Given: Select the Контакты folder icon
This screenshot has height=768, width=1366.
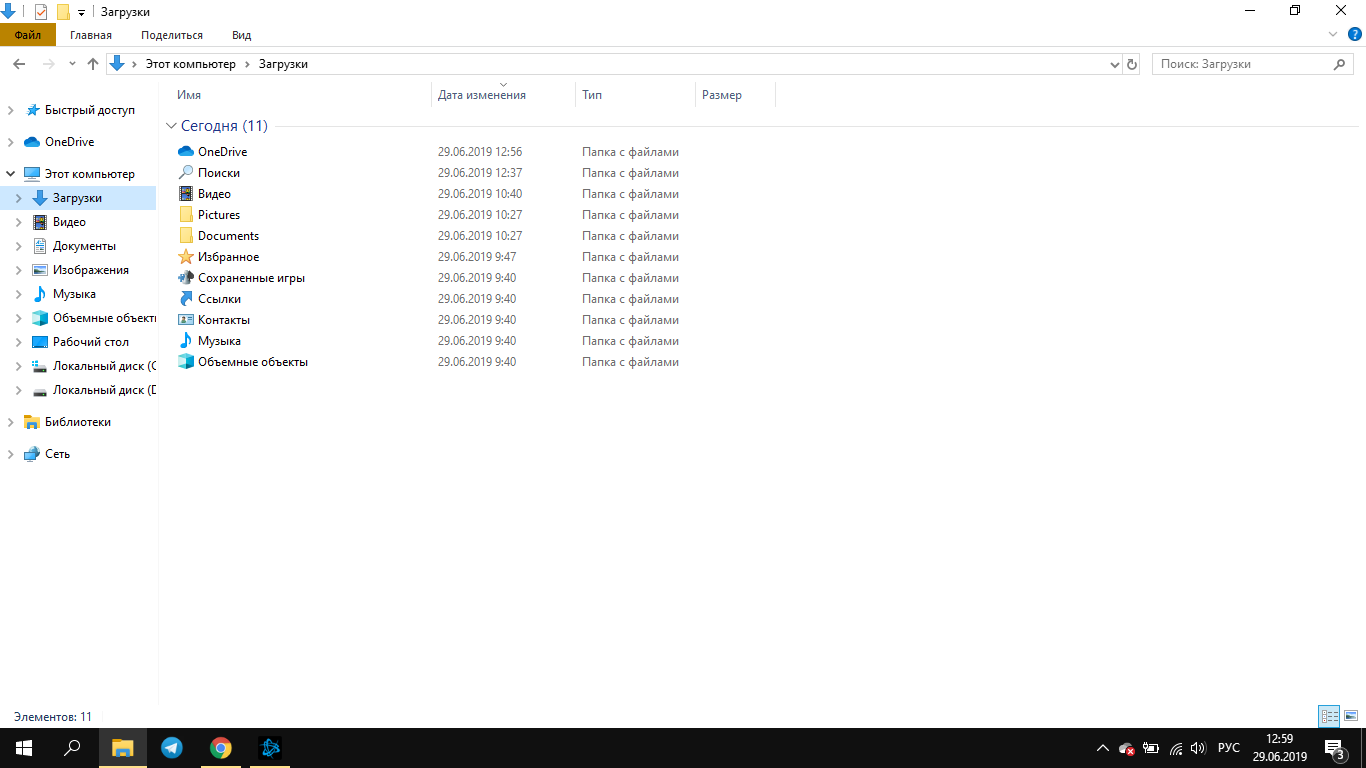Looking at the screenshot, I should (x=186, y=319).
